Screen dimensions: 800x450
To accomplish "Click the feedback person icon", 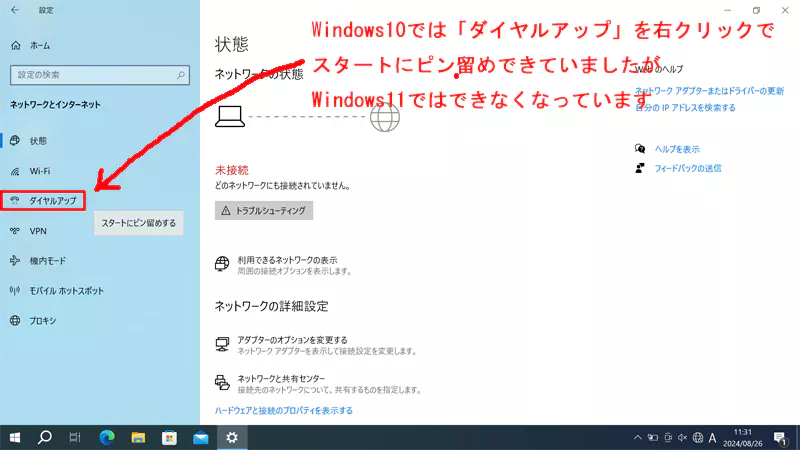I will click(640, 168).
